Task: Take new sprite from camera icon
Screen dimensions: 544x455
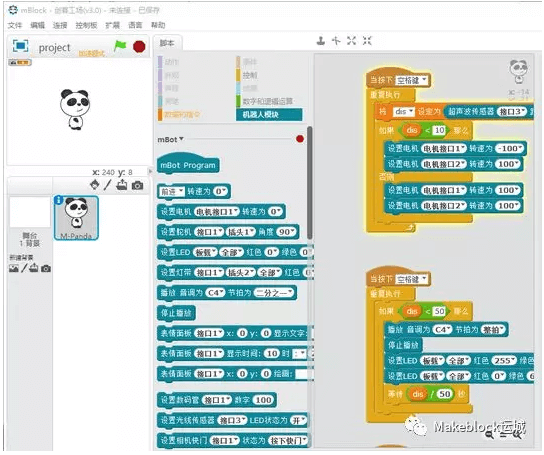Action: (137, 185)
